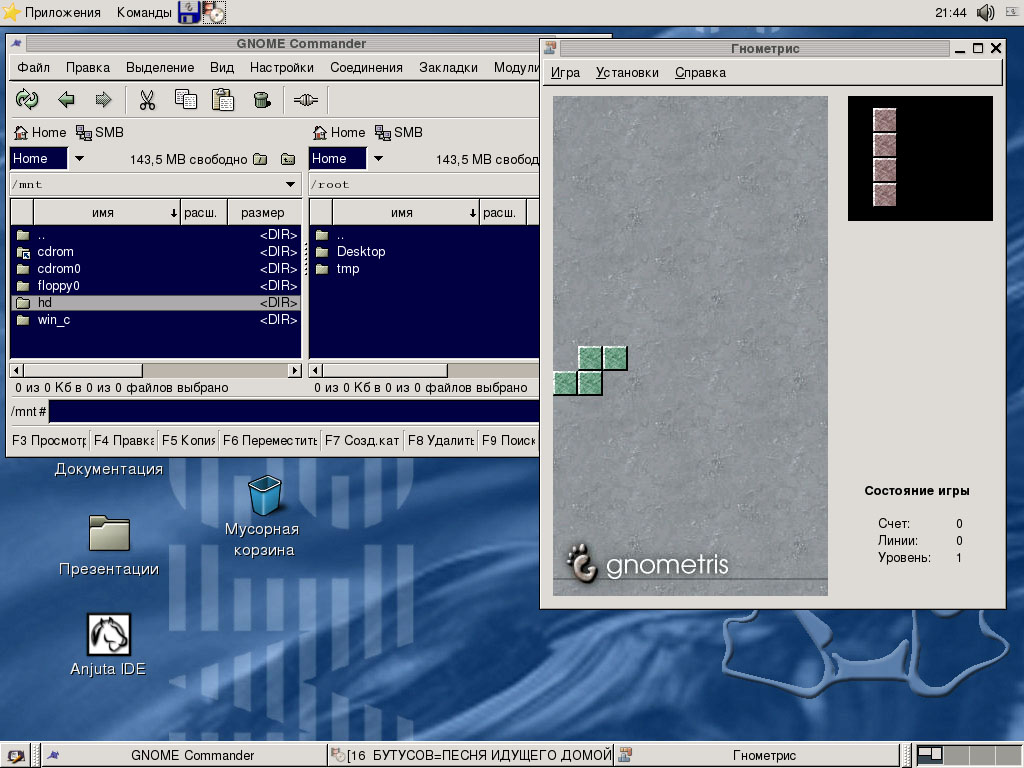This screenshot has width=1024, height=768.
Task: Click the tray icon right of the volume
Action: [x=1012, y=12]
